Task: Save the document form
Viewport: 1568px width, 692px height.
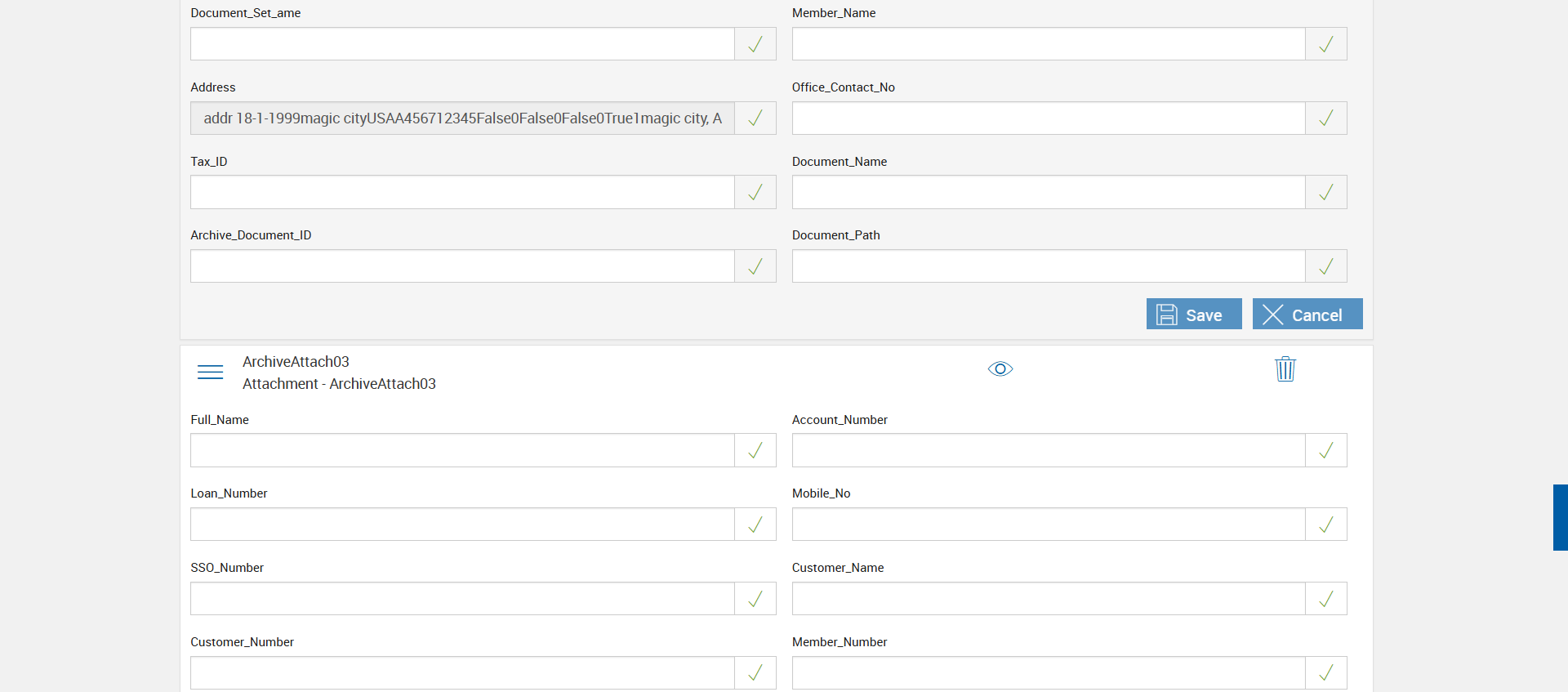Action: pos(1194,315)
